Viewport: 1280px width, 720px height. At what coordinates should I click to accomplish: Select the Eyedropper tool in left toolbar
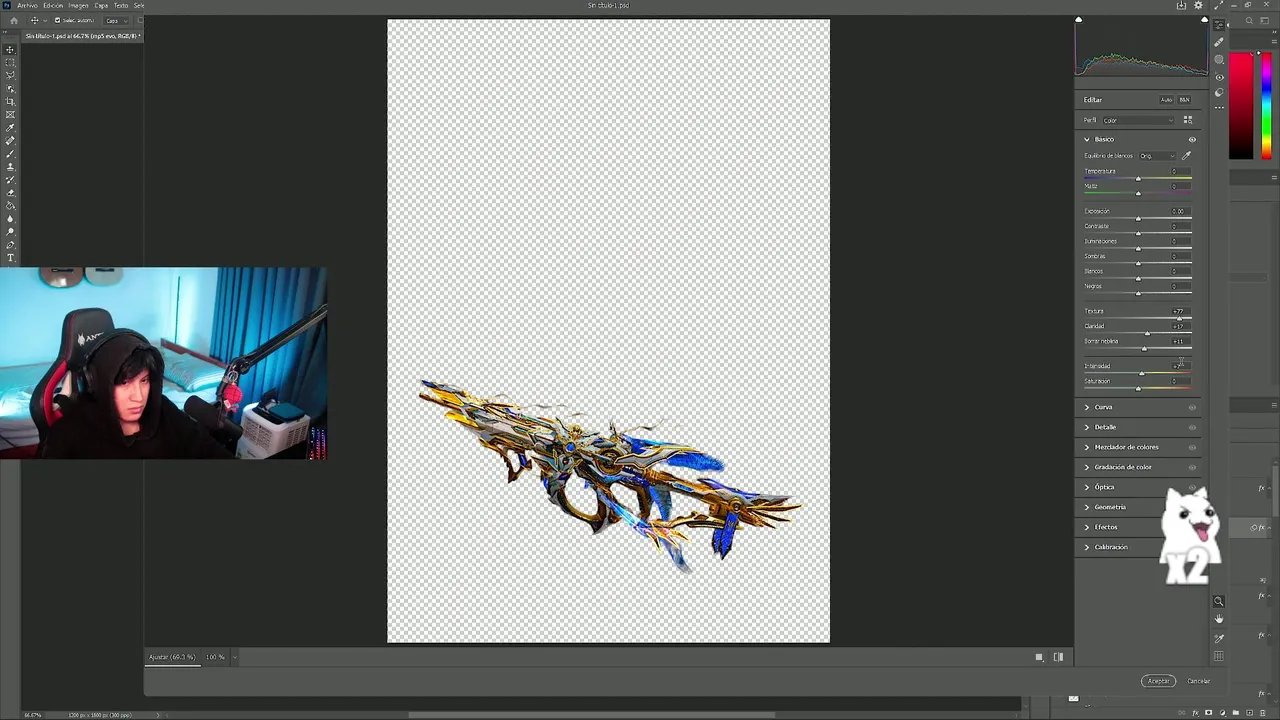click(x=11, y=128)
